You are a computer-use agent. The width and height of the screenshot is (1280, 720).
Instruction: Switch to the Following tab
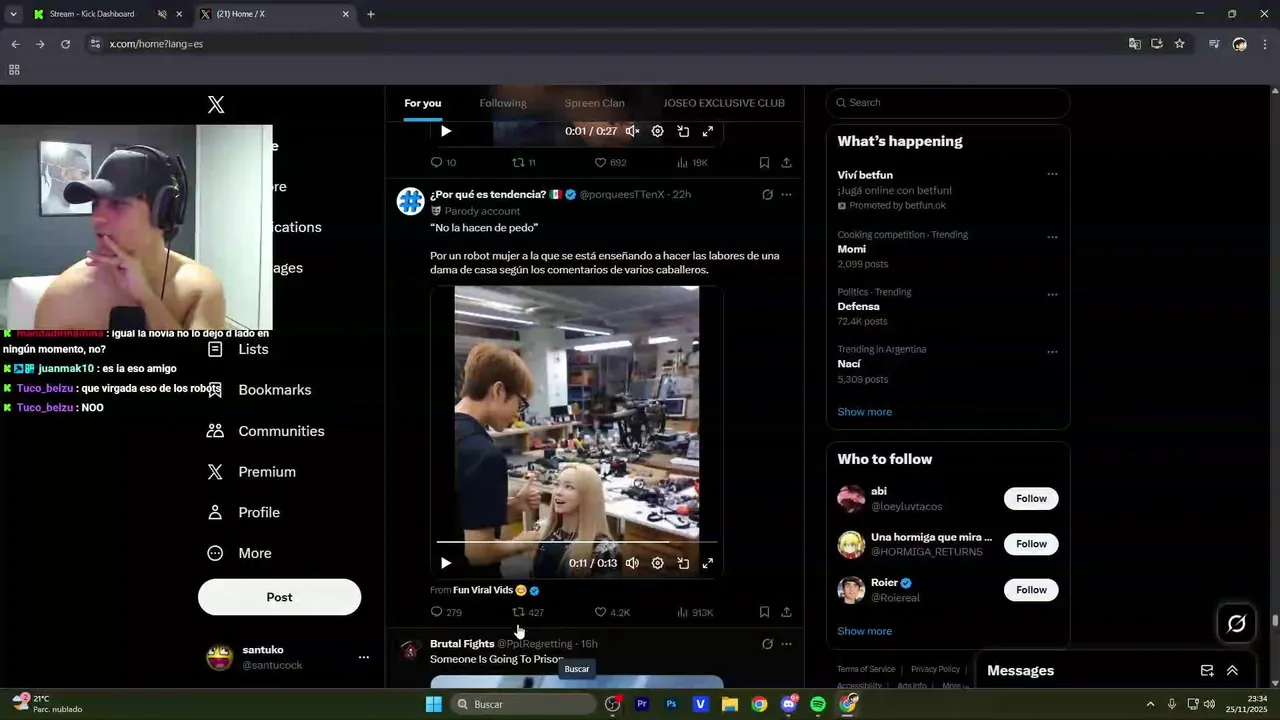[x=503, y=103]
